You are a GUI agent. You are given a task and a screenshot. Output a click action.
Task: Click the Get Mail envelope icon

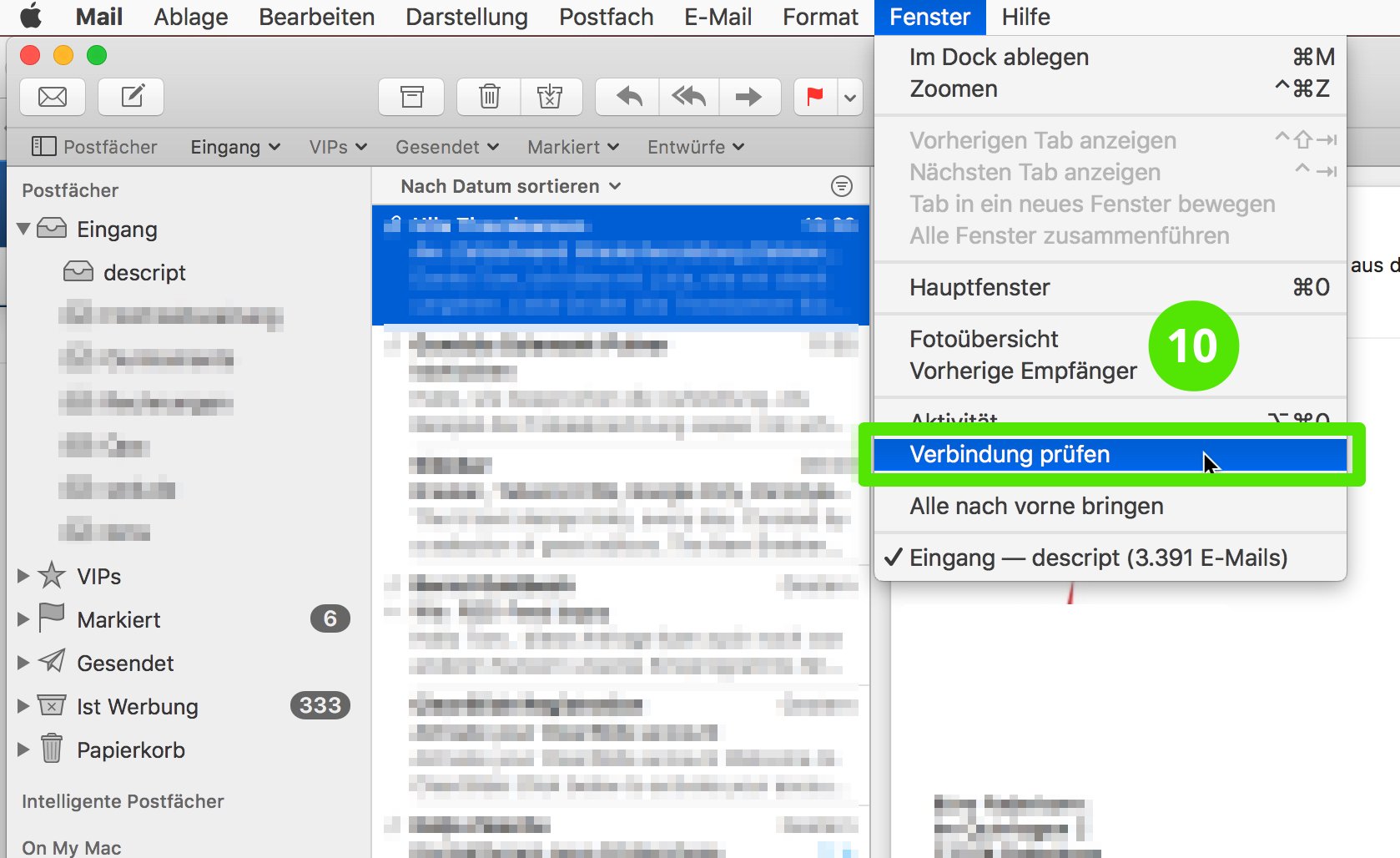tap(53, 97)
